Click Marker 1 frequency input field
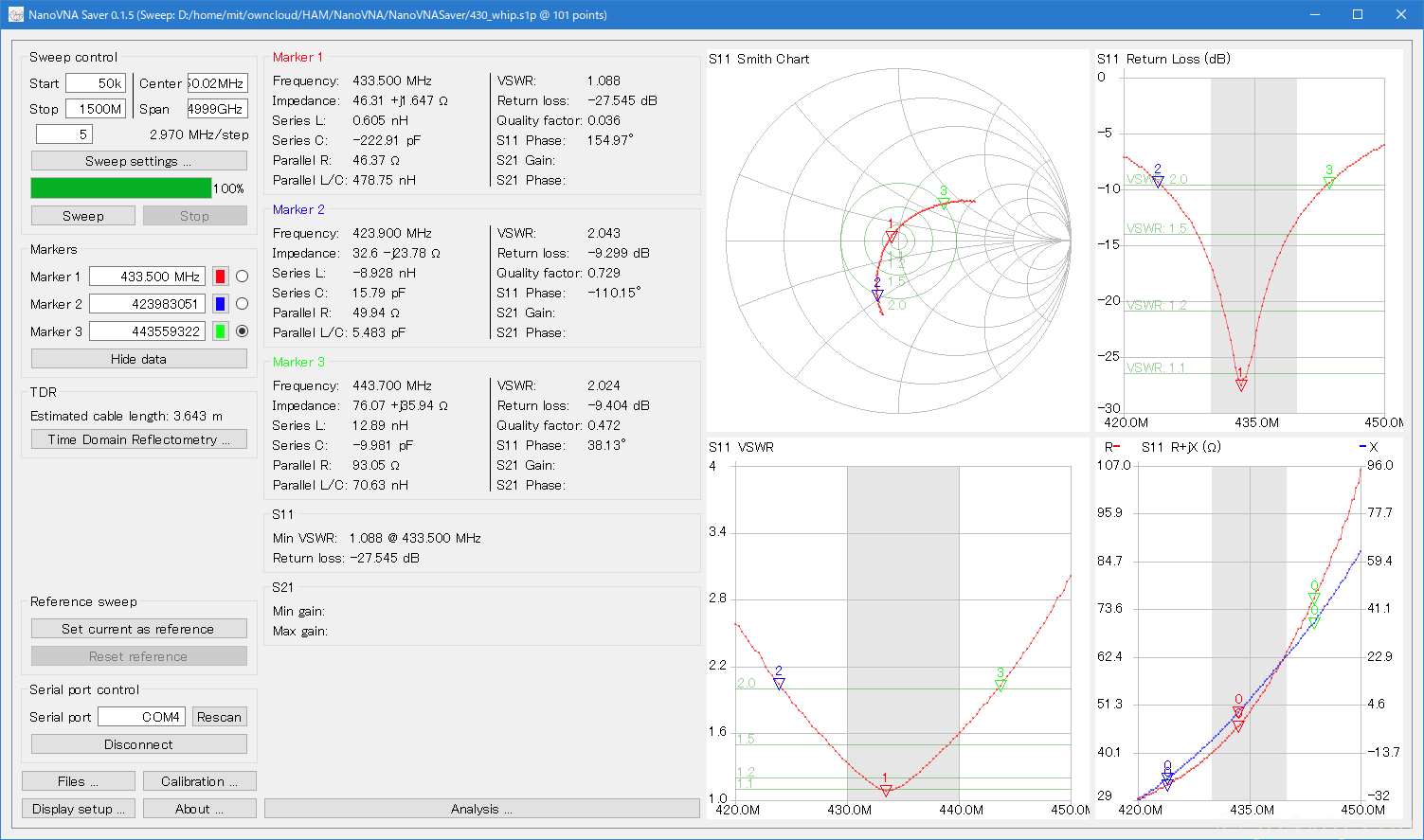The image size is (1424, 840). pyautogui.click(x=148, y=277)
